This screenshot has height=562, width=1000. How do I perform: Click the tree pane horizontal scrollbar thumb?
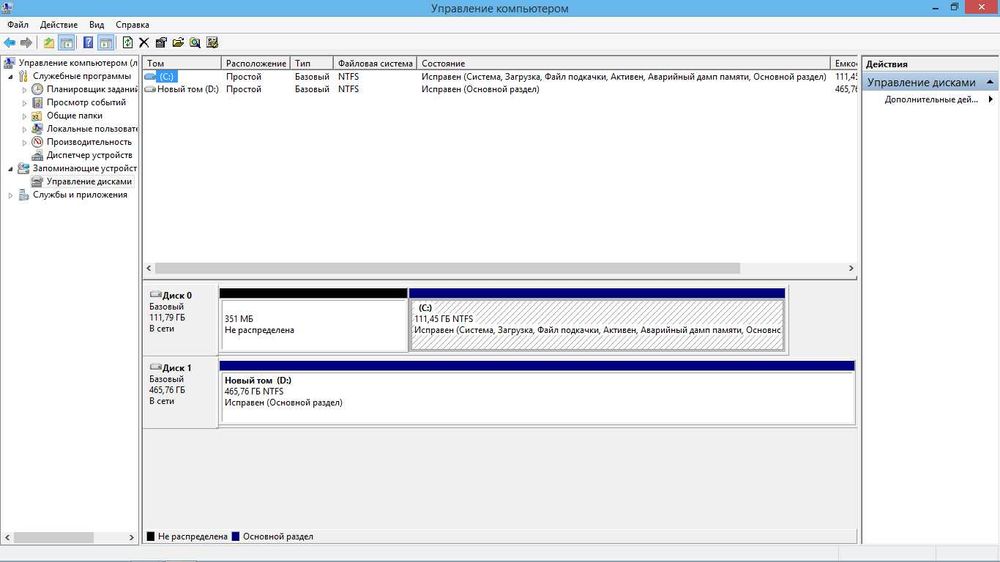[54, 538]
